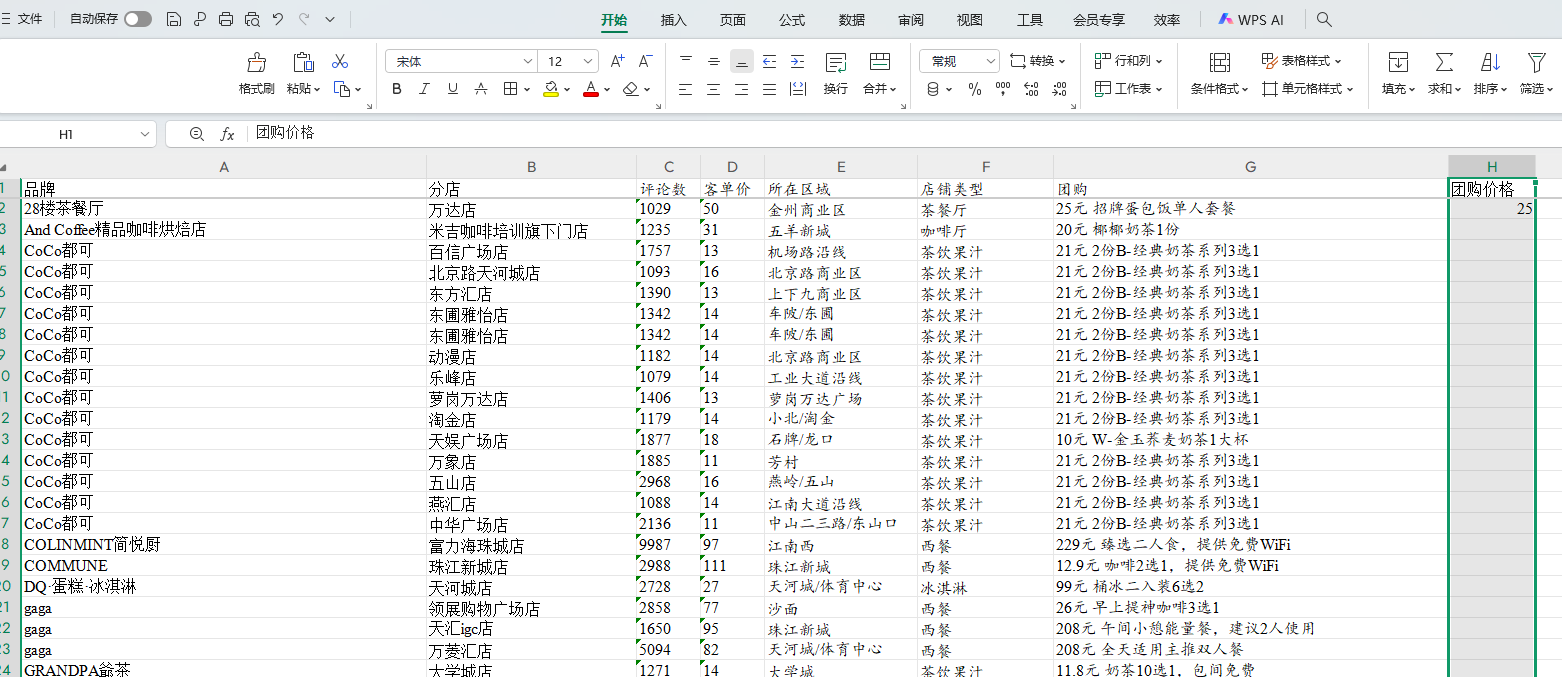Image resolution: width=1562 pixels, height=677 pixels.
Task: Apply strikethrough formatting
Action: click(x=481, y=89)
